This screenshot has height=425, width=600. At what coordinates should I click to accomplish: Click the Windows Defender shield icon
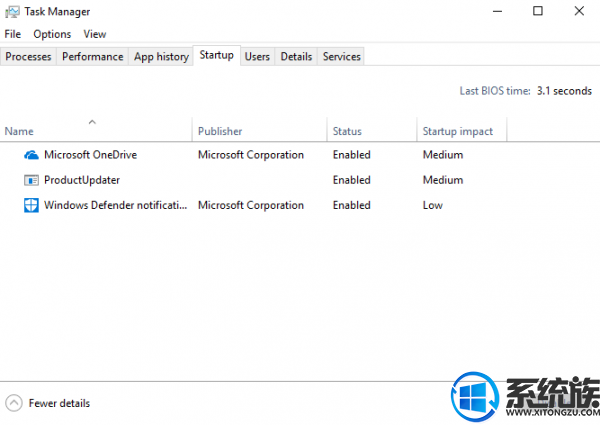click(x=31, y=205)
